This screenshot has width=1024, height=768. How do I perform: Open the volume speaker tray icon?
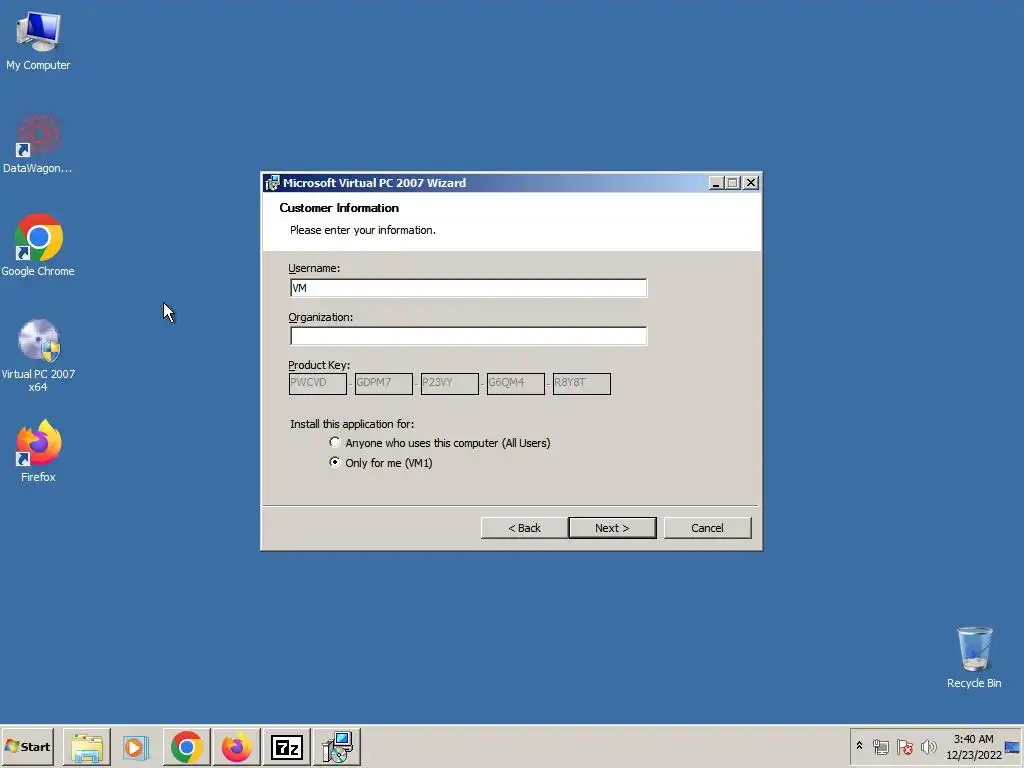(928, 746)
